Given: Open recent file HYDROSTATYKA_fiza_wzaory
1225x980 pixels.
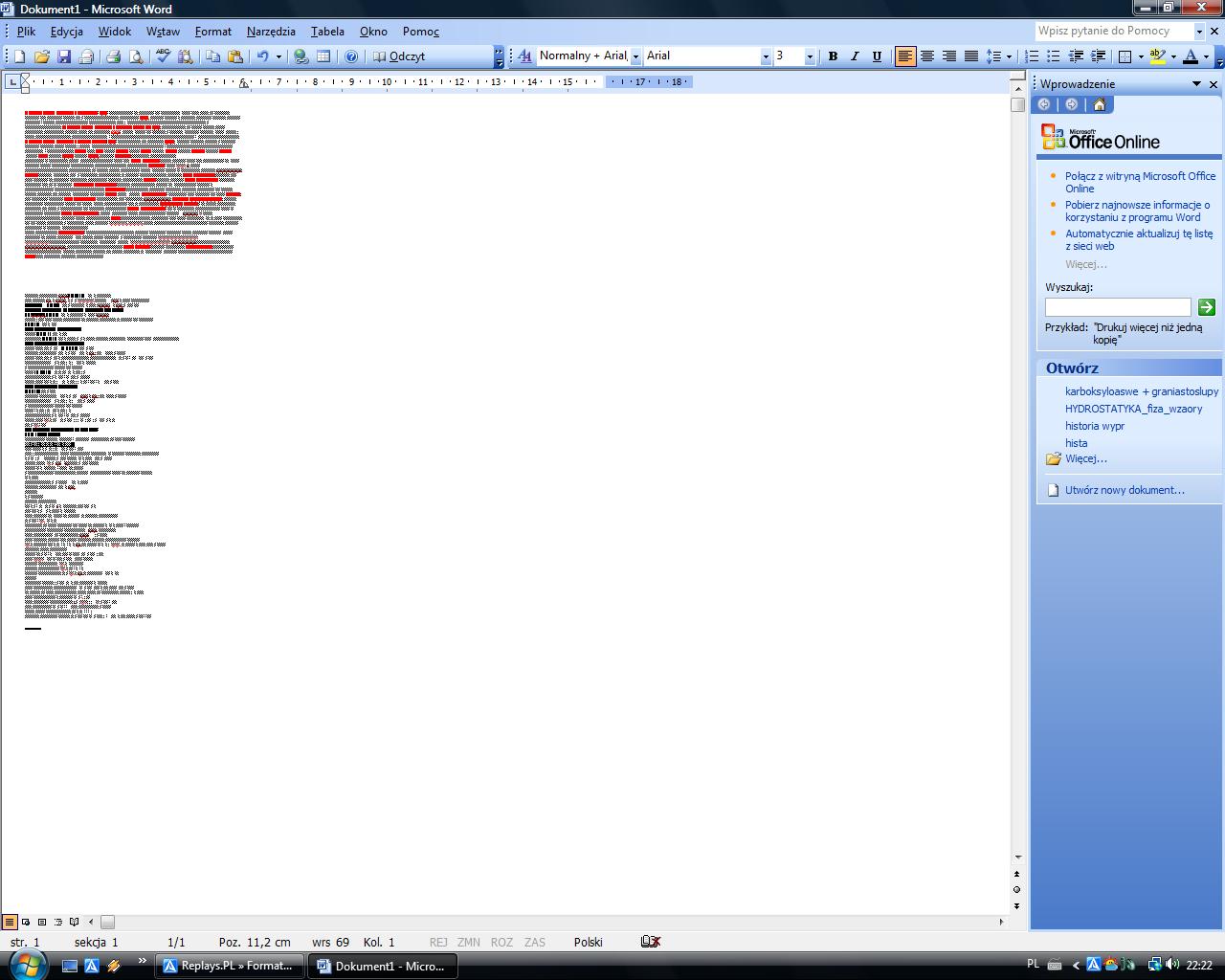Looking at the screenshot, I should point(1133,409).
